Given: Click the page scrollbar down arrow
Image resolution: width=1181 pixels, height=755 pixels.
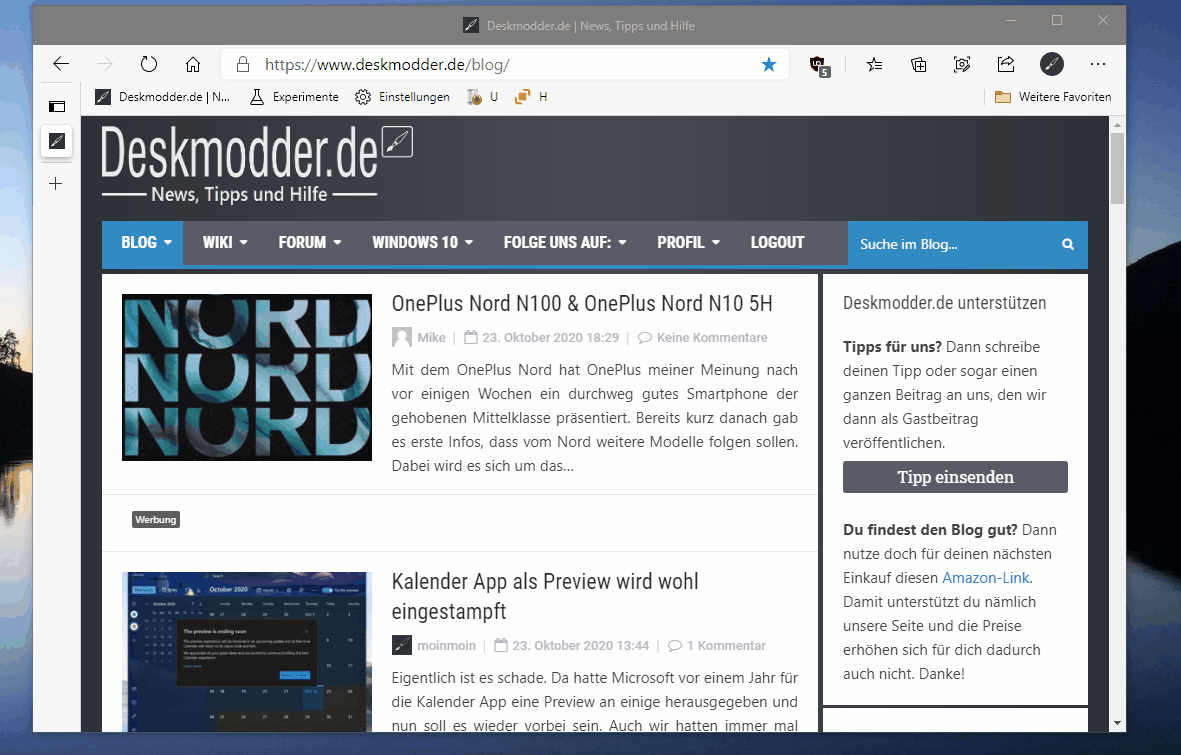Looking at the screenshot, I should (1118, 723).
